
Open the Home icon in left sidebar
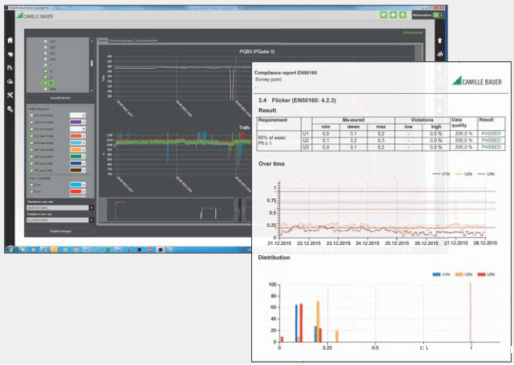10,40
